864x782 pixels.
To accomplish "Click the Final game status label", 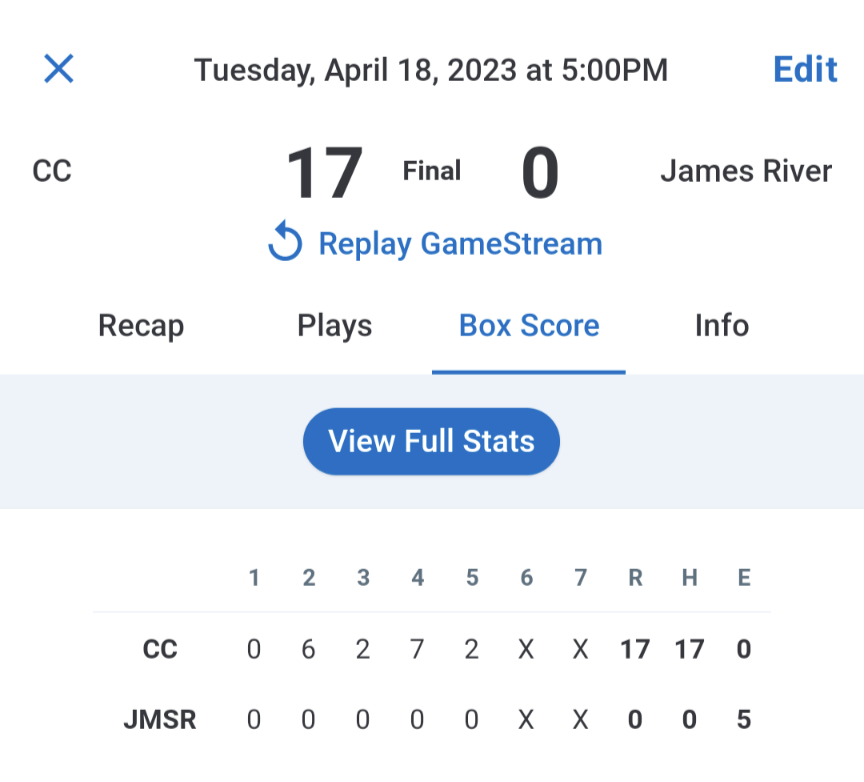I will (432, 171).
